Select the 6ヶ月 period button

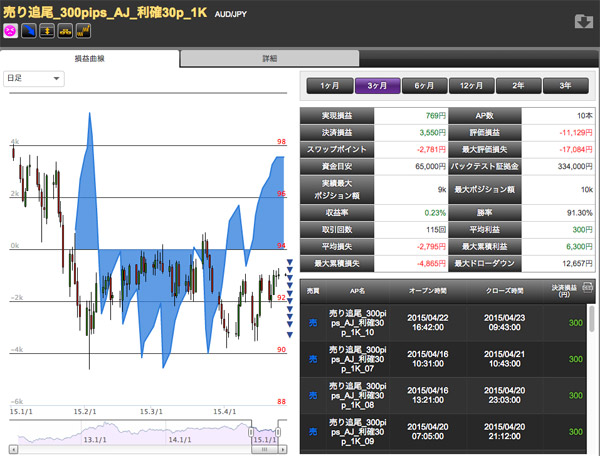point(424,86)
